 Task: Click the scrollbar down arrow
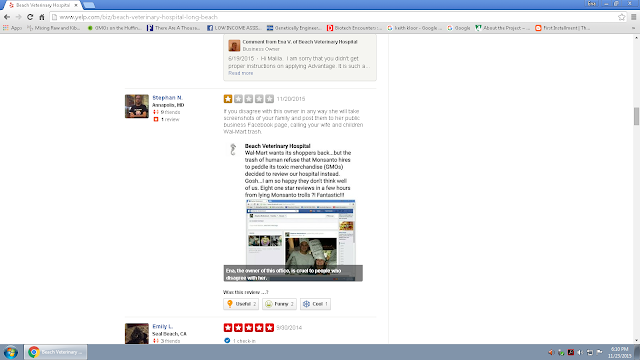click(636, 341)
